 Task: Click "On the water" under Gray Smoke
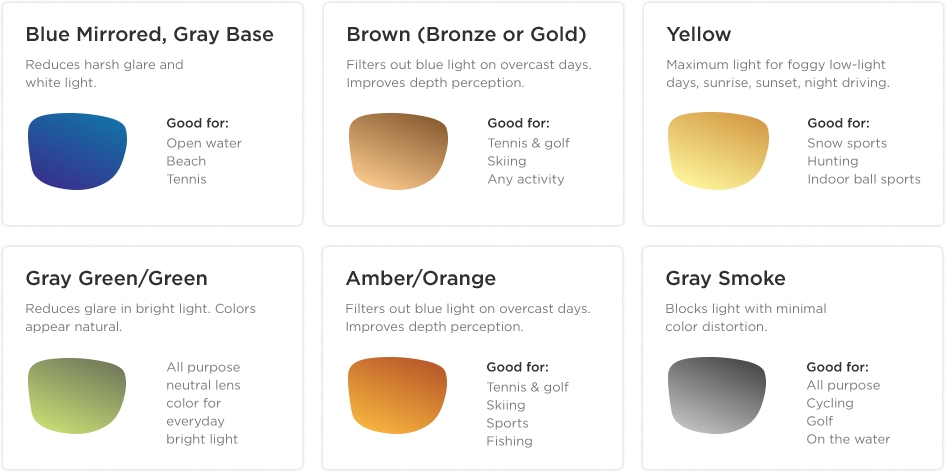[848, 439]
